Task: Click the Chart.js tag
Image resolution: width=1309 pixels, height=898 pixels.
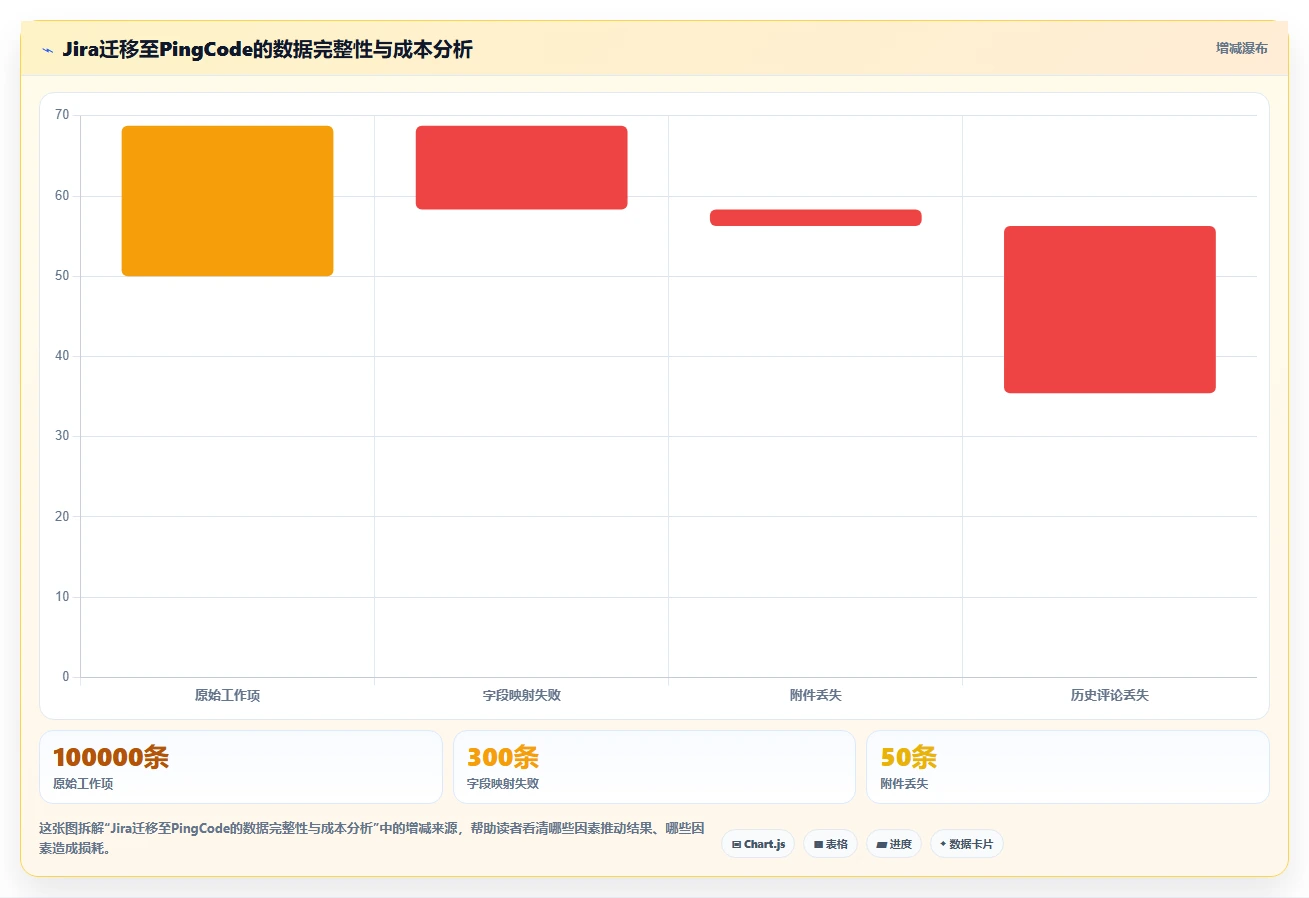Action: click(758, 844)
